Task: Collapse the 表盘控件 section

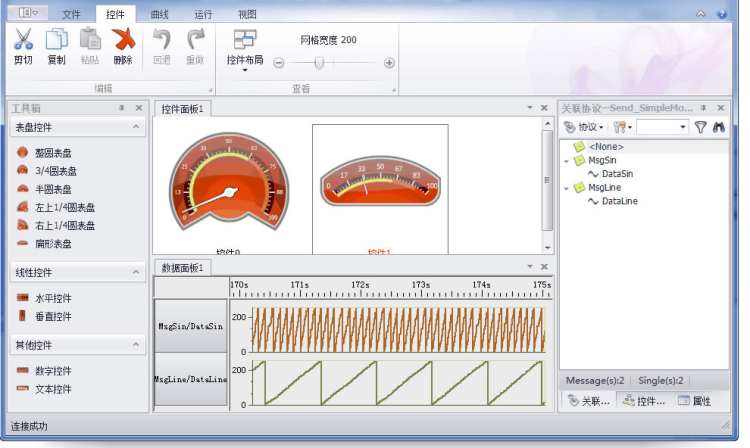Action: [x=136, y=127]
